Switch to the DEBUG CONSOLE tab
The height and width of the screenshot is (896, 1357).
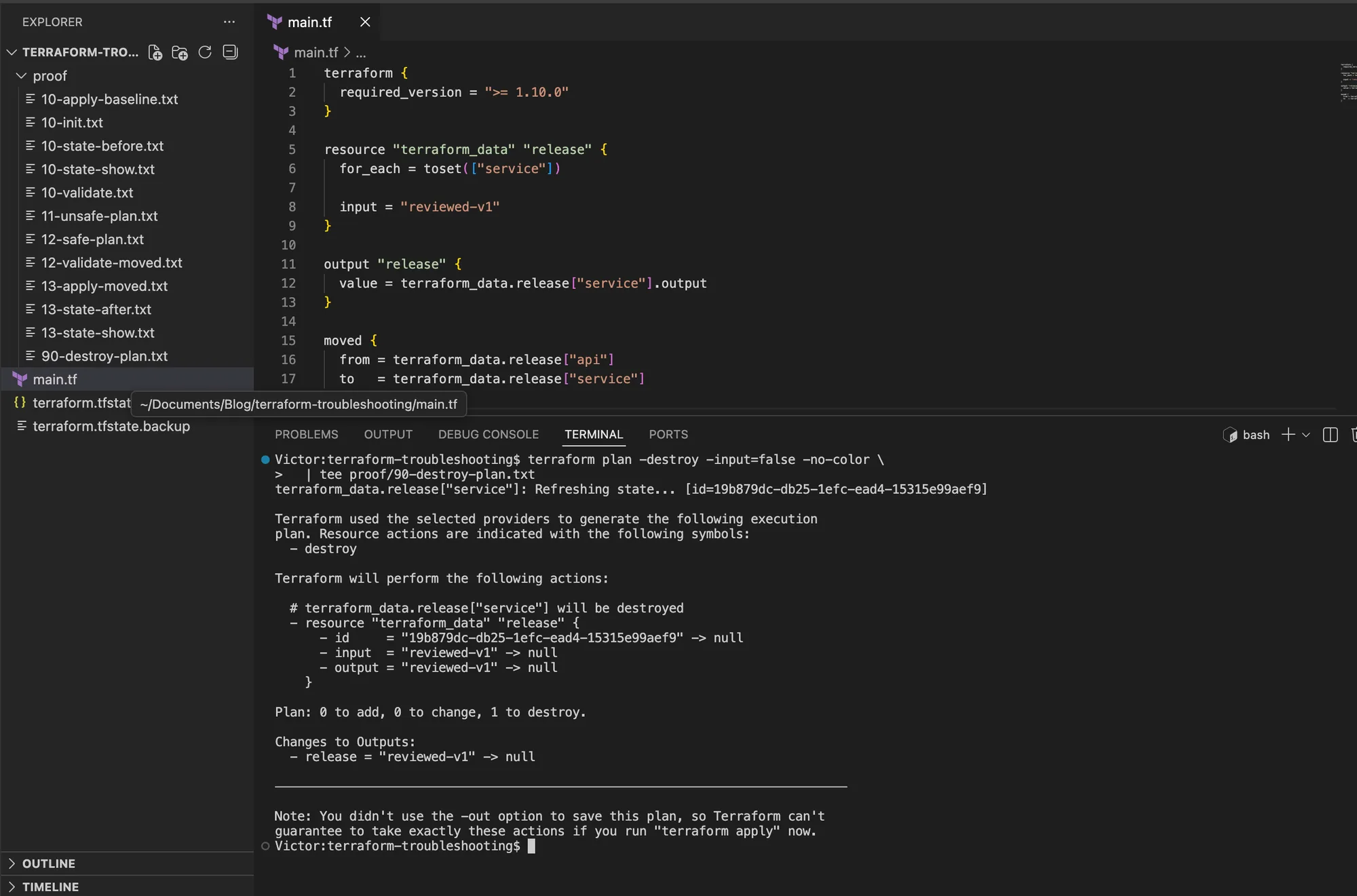(x=489, y=434)
